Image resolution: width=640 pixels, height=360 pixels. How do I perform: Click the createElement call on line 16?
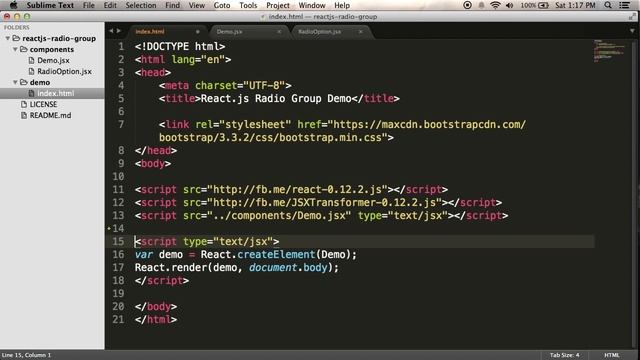coord(276,255)
